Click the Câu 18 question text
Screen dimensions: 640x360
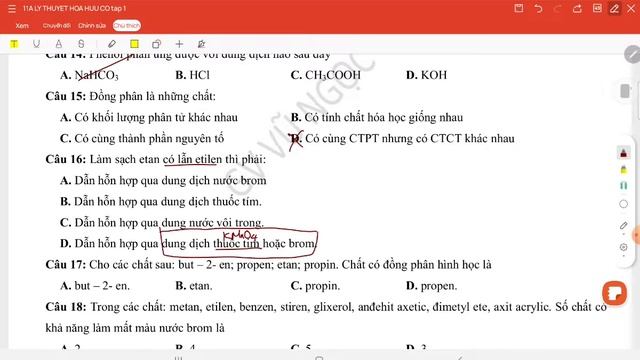(x=326, y=317)
